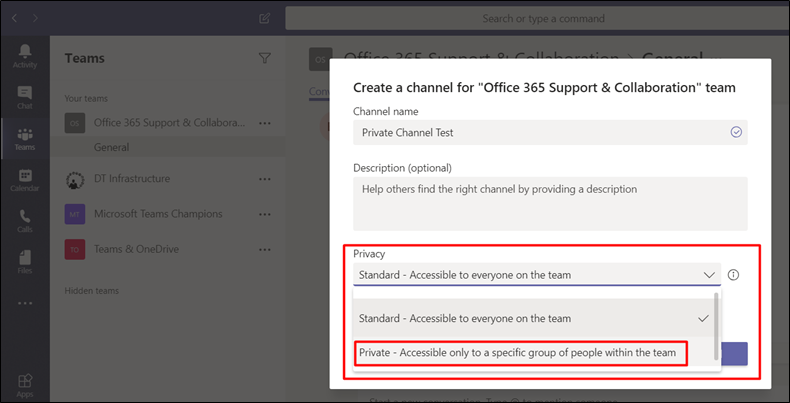Click the back navigation arrow
The width and height of the screenshot is (790, 403).
pos(14,18)
